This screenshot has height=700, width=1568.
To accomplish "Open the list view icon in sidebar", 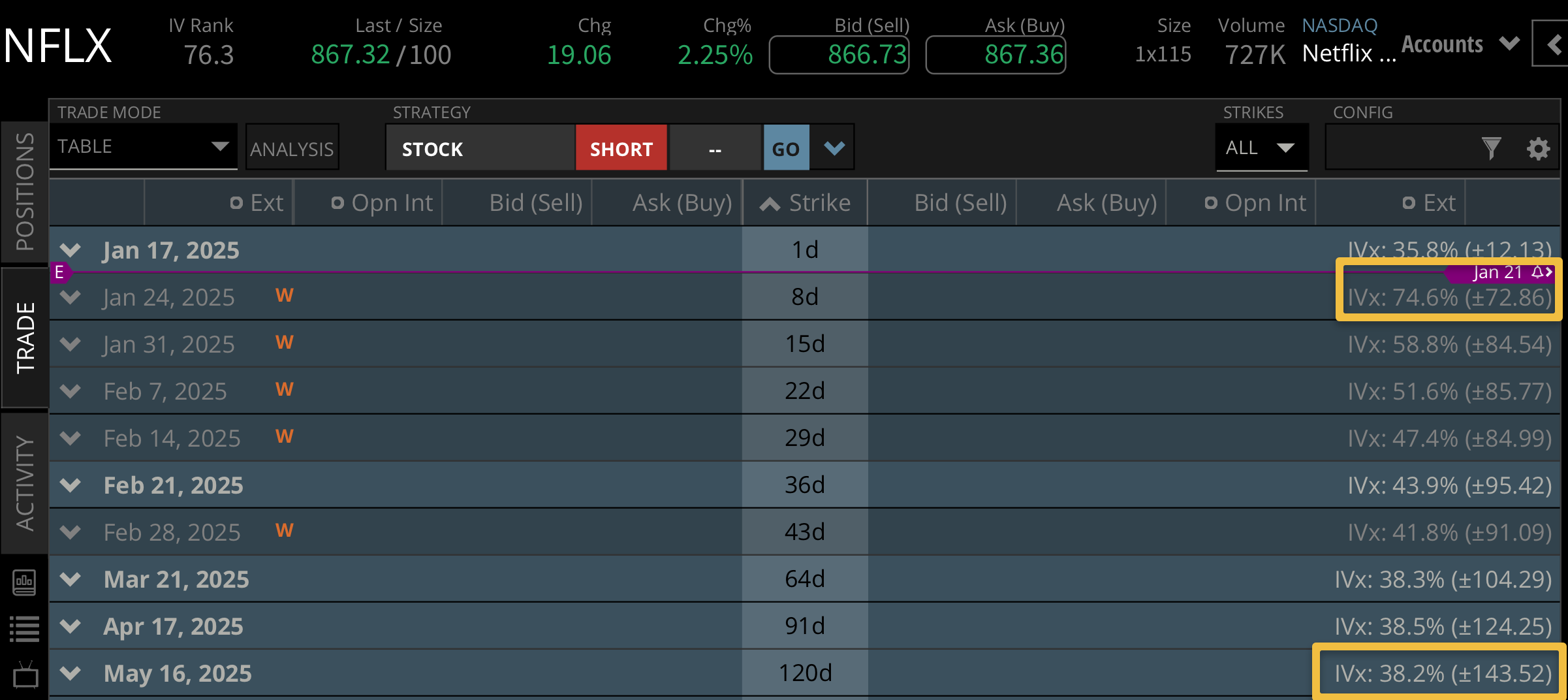I will [25, 629].
